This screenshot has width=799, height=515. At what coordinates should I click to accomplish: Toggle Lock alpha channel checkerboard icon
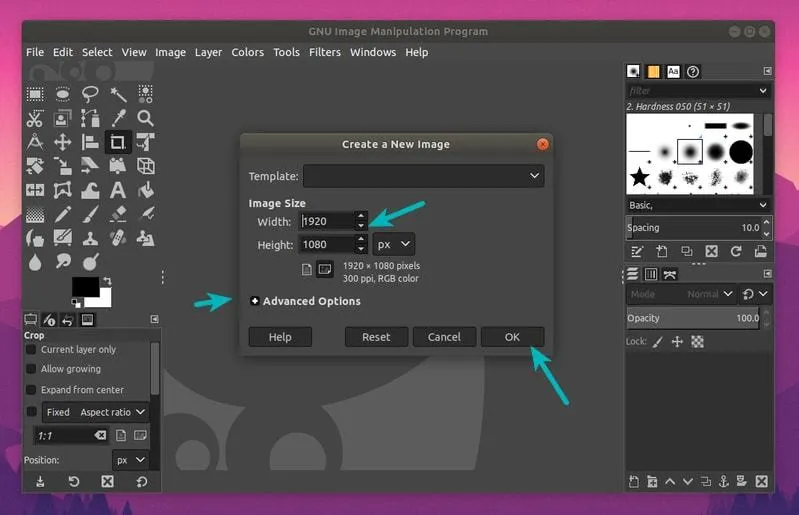tap(698, 342)
